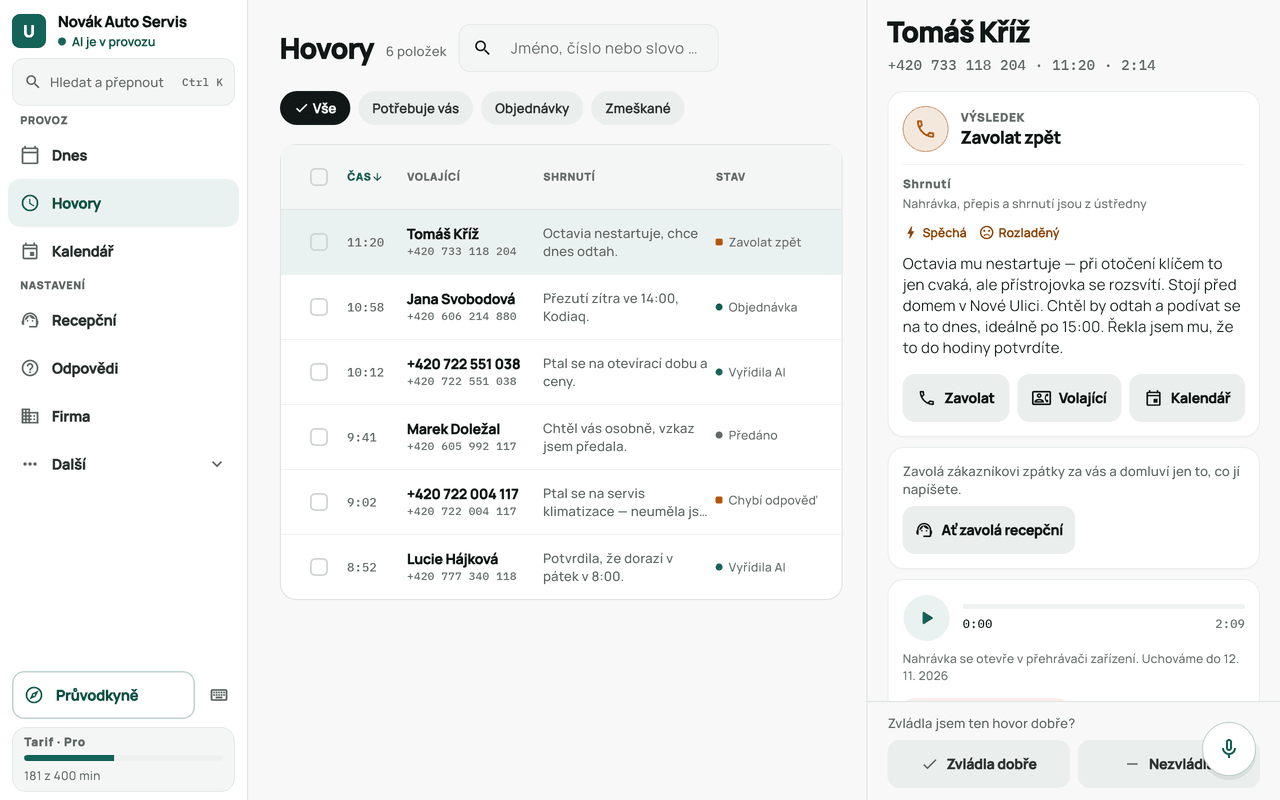Filter calls by Vše

pos(315,108)
